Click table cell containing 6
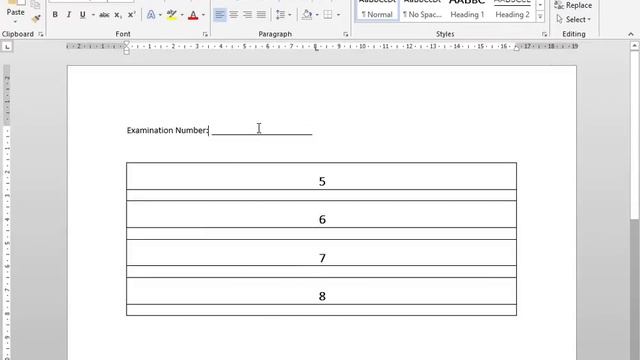Viewport: 640px width, 360px height. click(x=321, y=214)
